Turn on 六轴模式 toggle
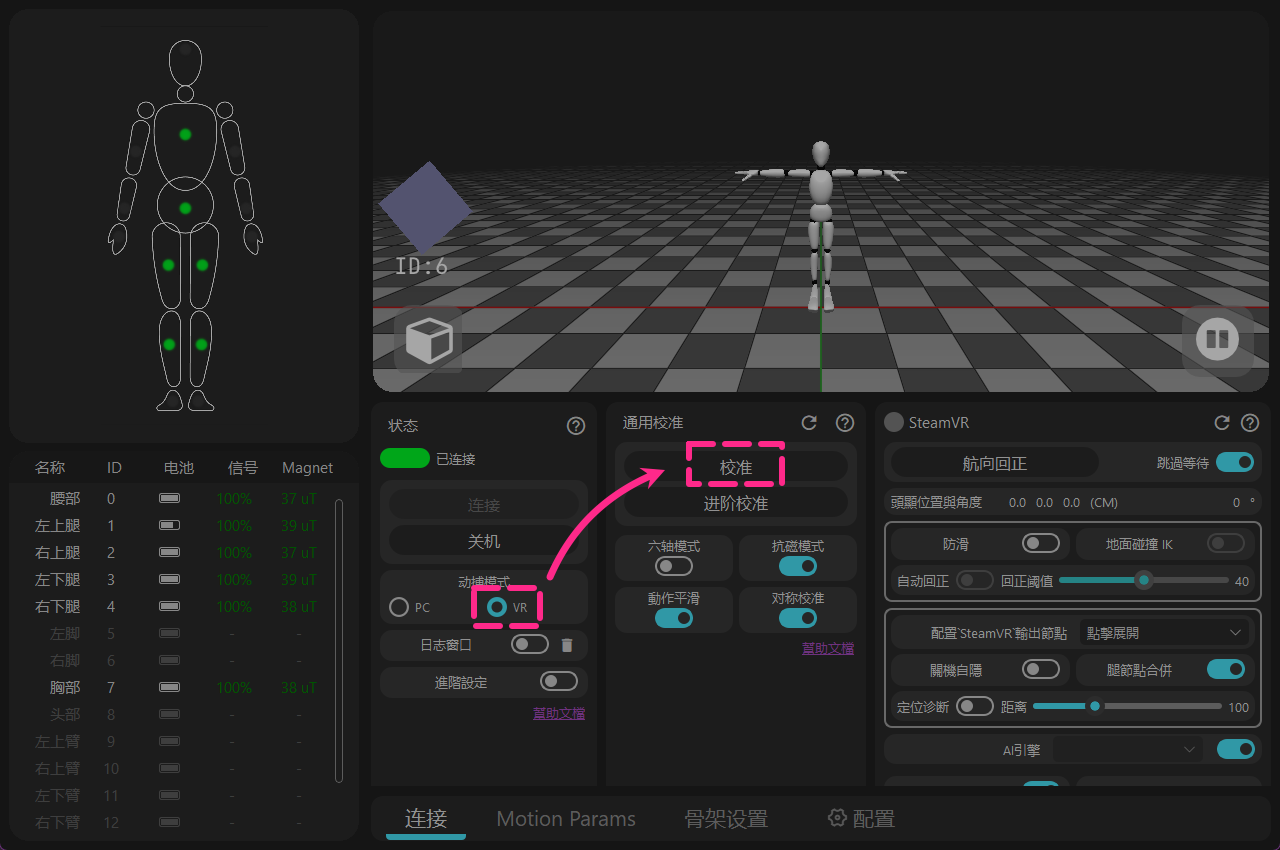The height and width of the screenshot is (850, 1280). coord(674,566)
